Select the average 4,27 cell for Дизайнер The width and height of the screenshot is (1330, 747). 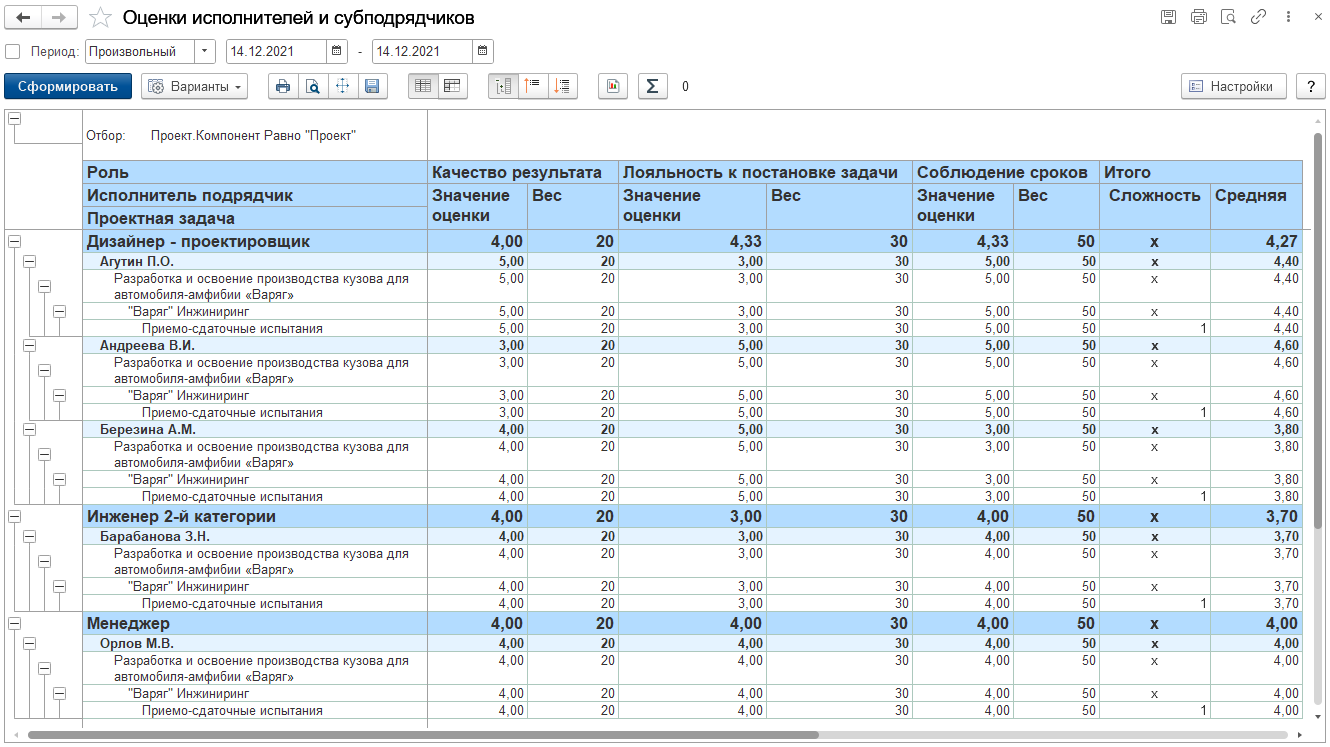click(1256, 241)
